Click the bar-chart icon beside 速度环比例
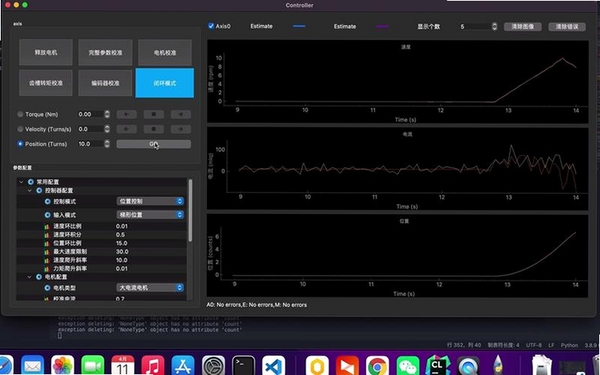Screen dimensions: 600x375 pos(47,226)
